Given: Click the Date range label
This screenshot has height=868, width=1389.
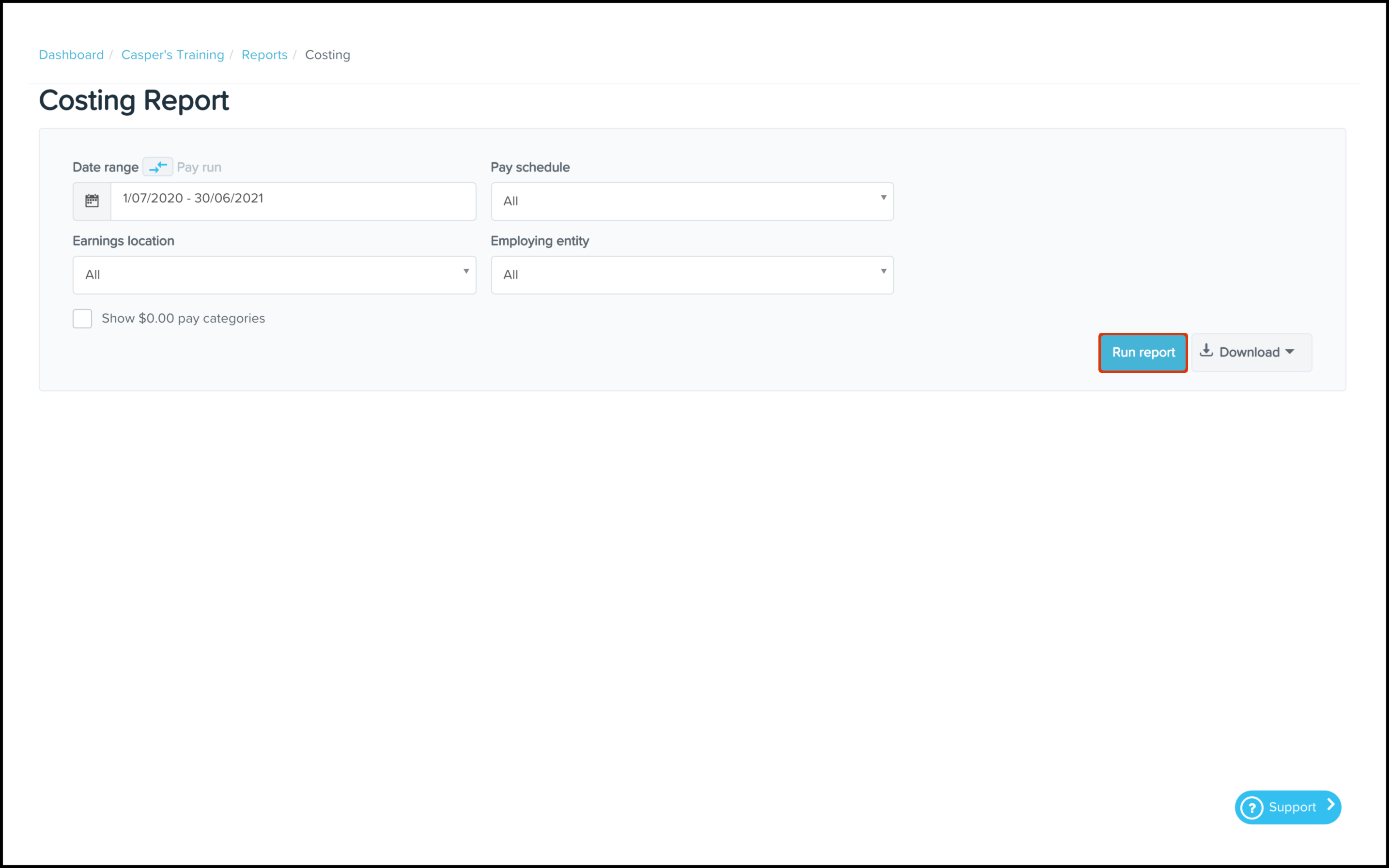Looking at the screenshot, I should (x=105, y=167).
